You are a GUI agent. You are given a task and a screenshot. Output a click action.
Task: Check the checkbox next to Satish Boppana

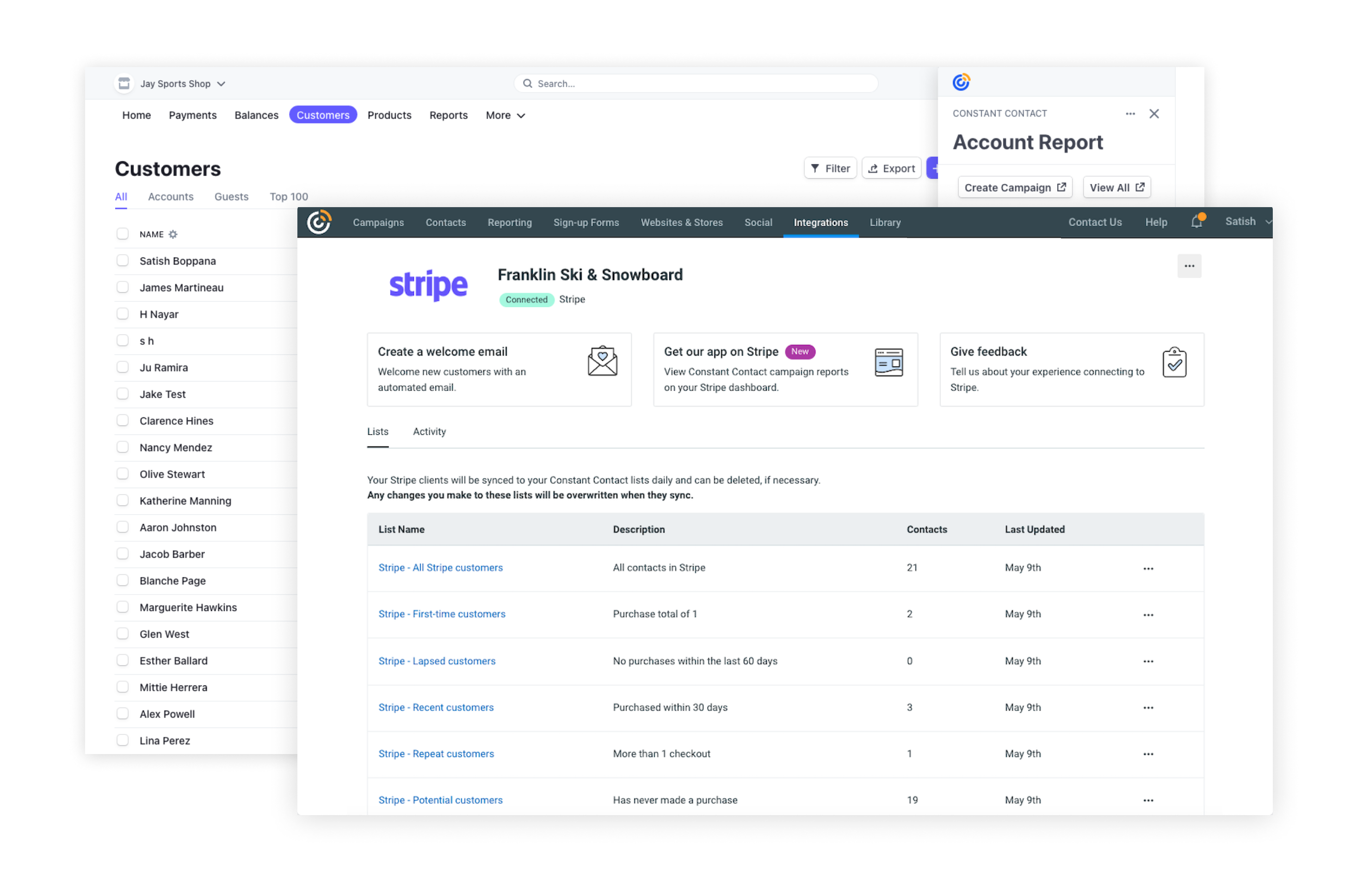[x=123, y=260]
